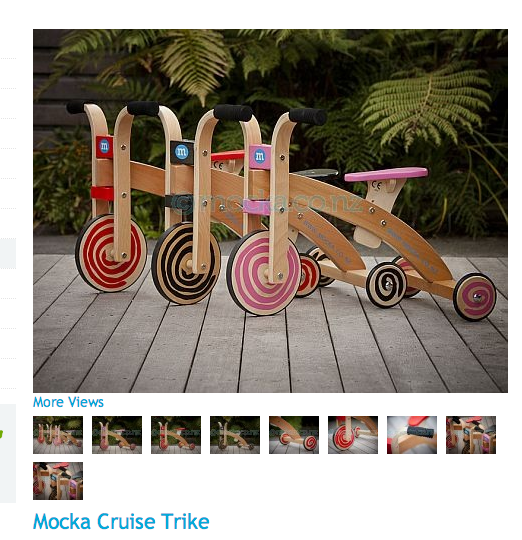522x540 pixels.
Task: Select the single pink trike thumbnail
Action: [x=117, y=435]
